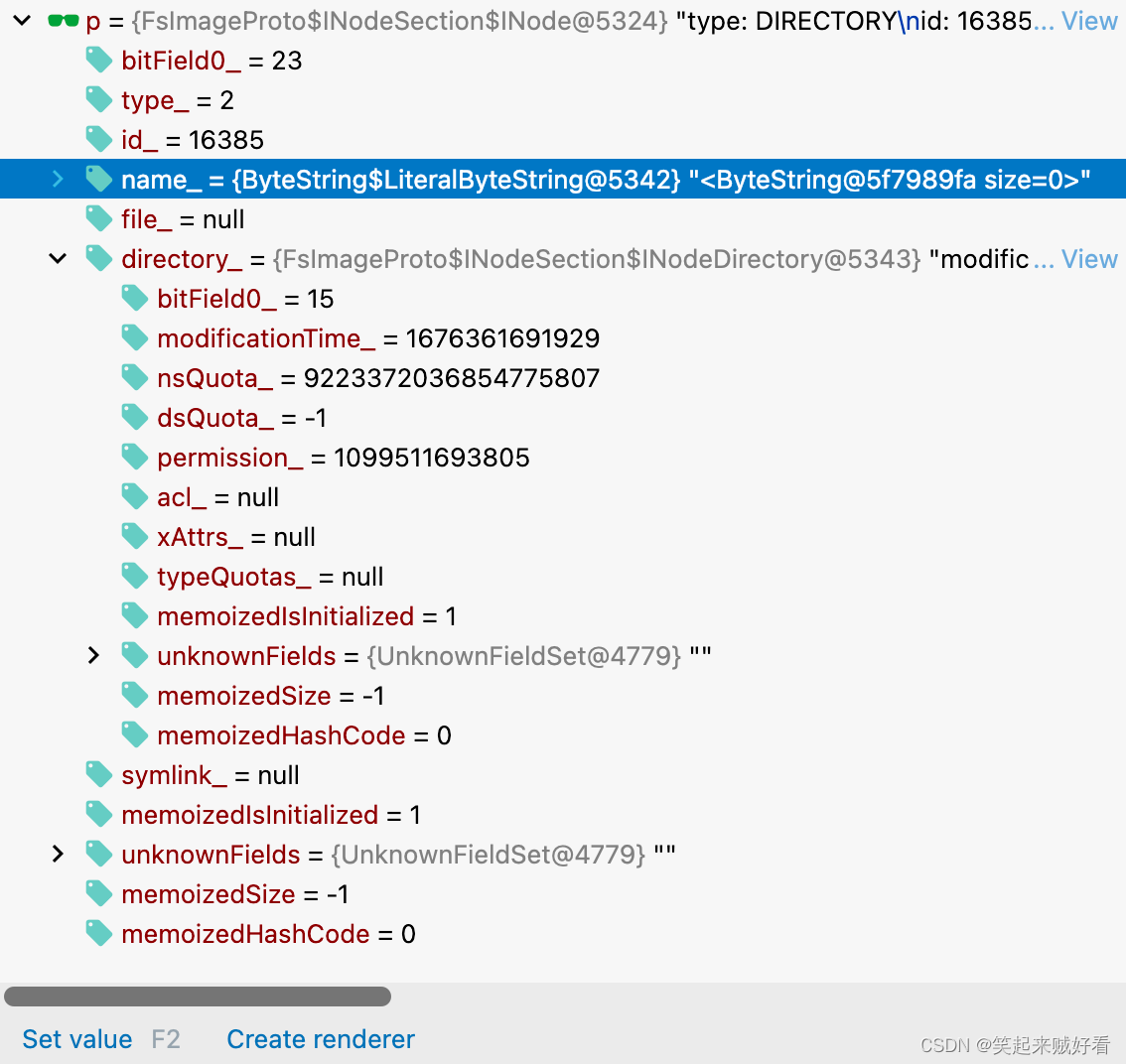Click the tag icon beside xAttrs_
Image resolution: width=1126 pixels, height=1064 pixels.
point(135,536)
